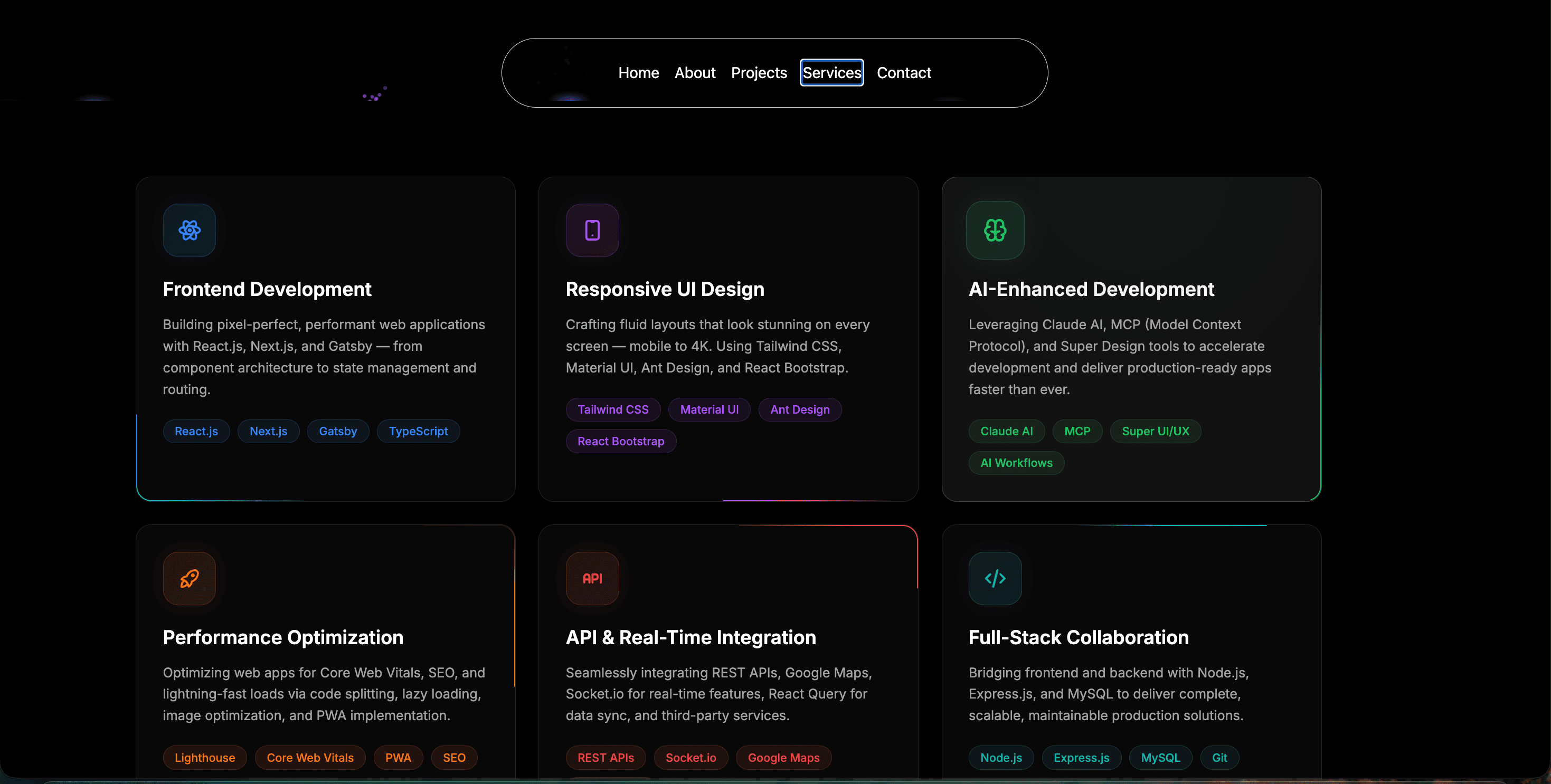
Task: Click the Git tag
Action: (1219, 758)
